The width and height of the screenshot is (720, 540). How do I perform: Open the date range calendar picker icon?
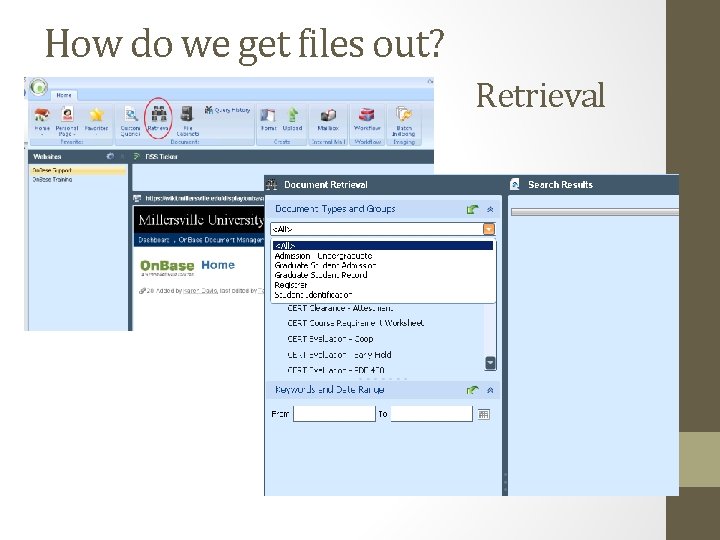click(484, 414)
